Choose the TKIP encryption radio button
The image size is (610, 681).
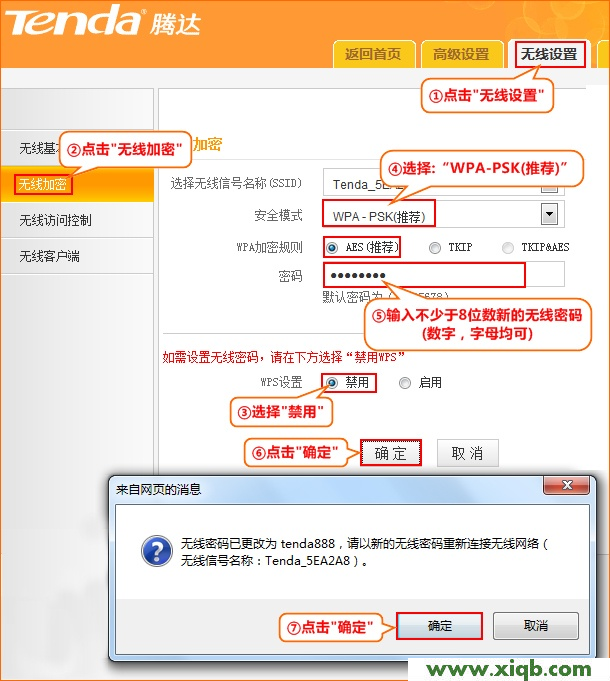click(435, 247)
